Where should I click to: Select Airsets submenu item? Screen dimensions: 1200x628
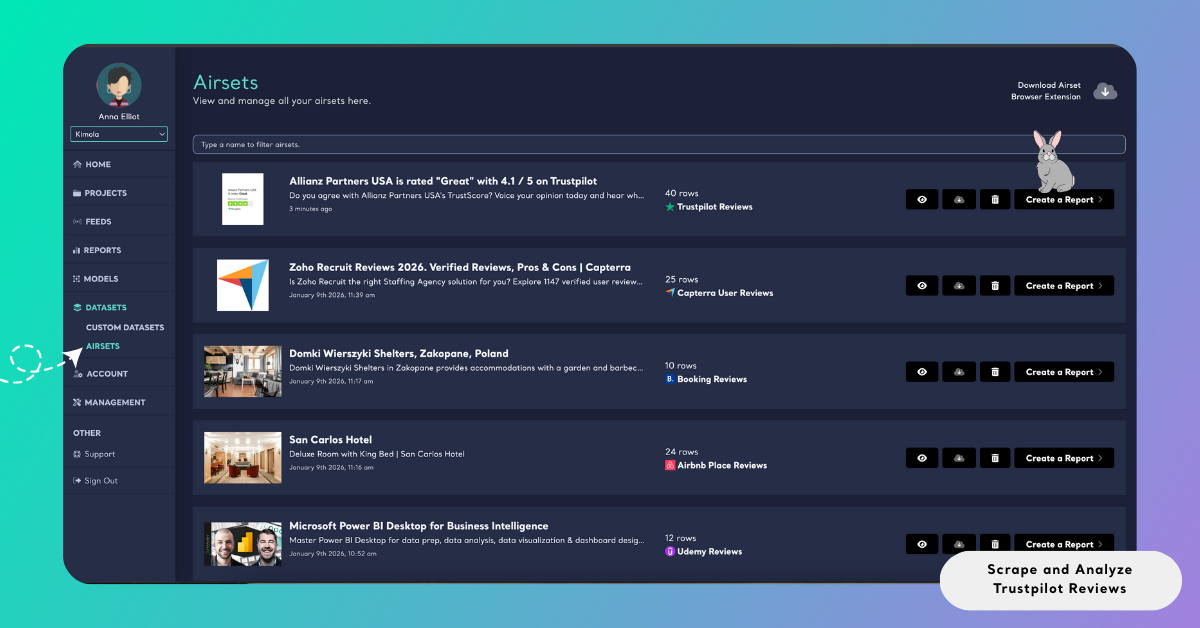pyautogui.click(x=103, y=346)
